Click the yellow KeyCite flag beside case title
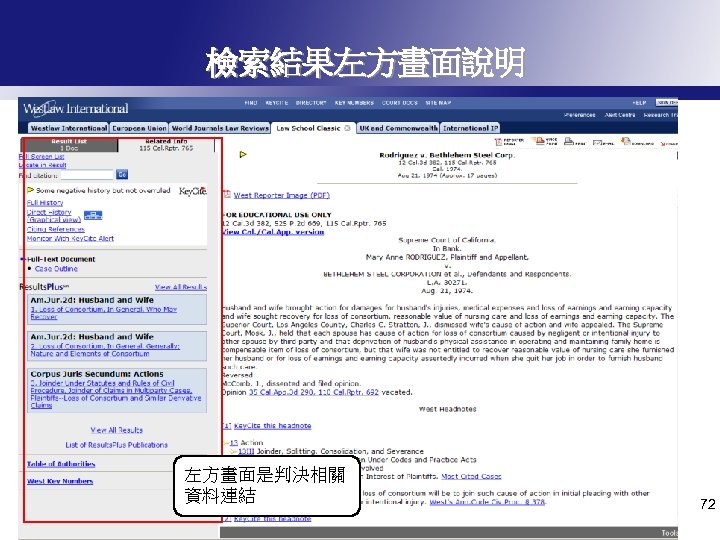720x540 pixels. click(x=243, y=154)
